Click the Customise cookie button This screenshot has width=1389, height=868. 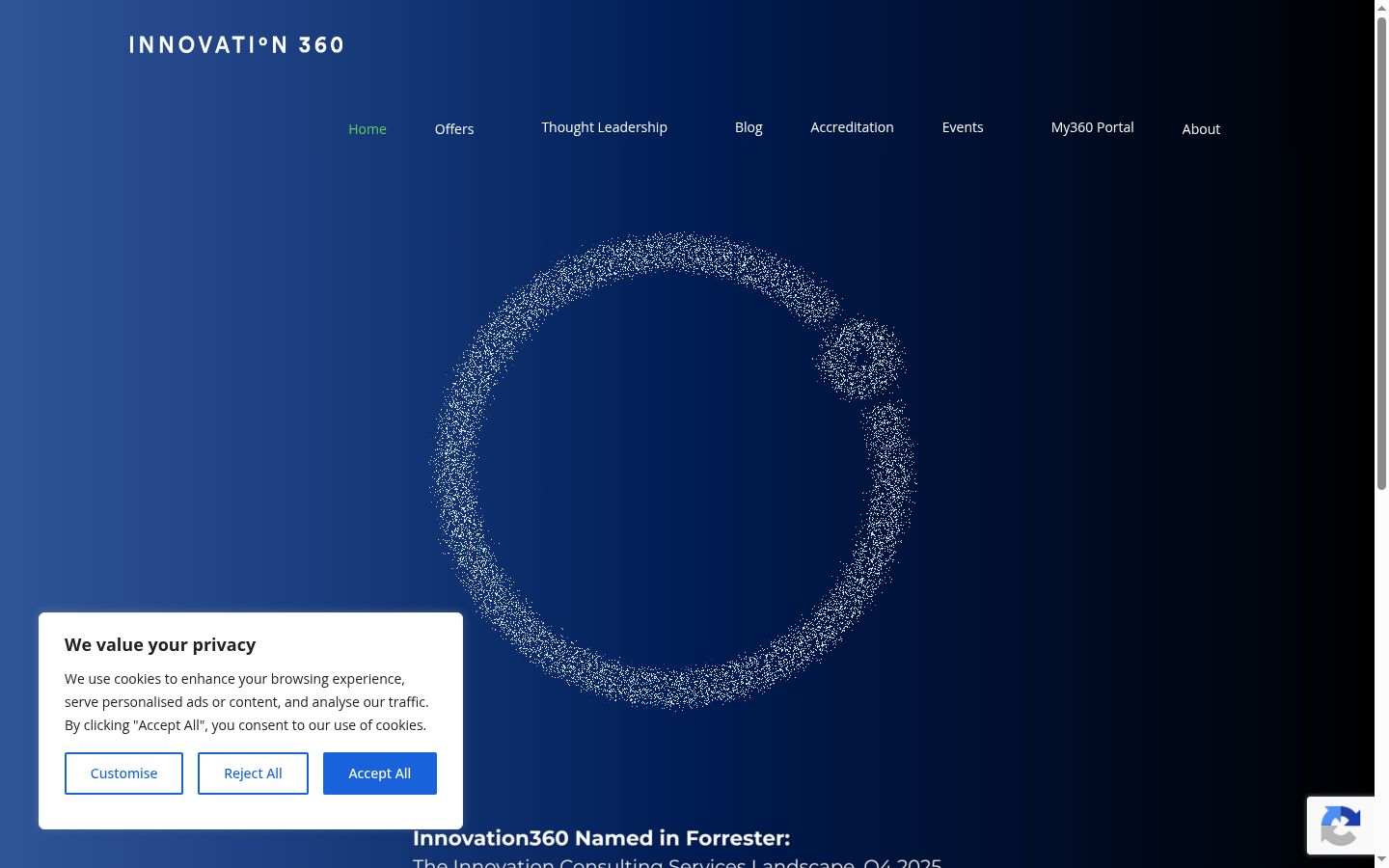[x=123, y=773]
